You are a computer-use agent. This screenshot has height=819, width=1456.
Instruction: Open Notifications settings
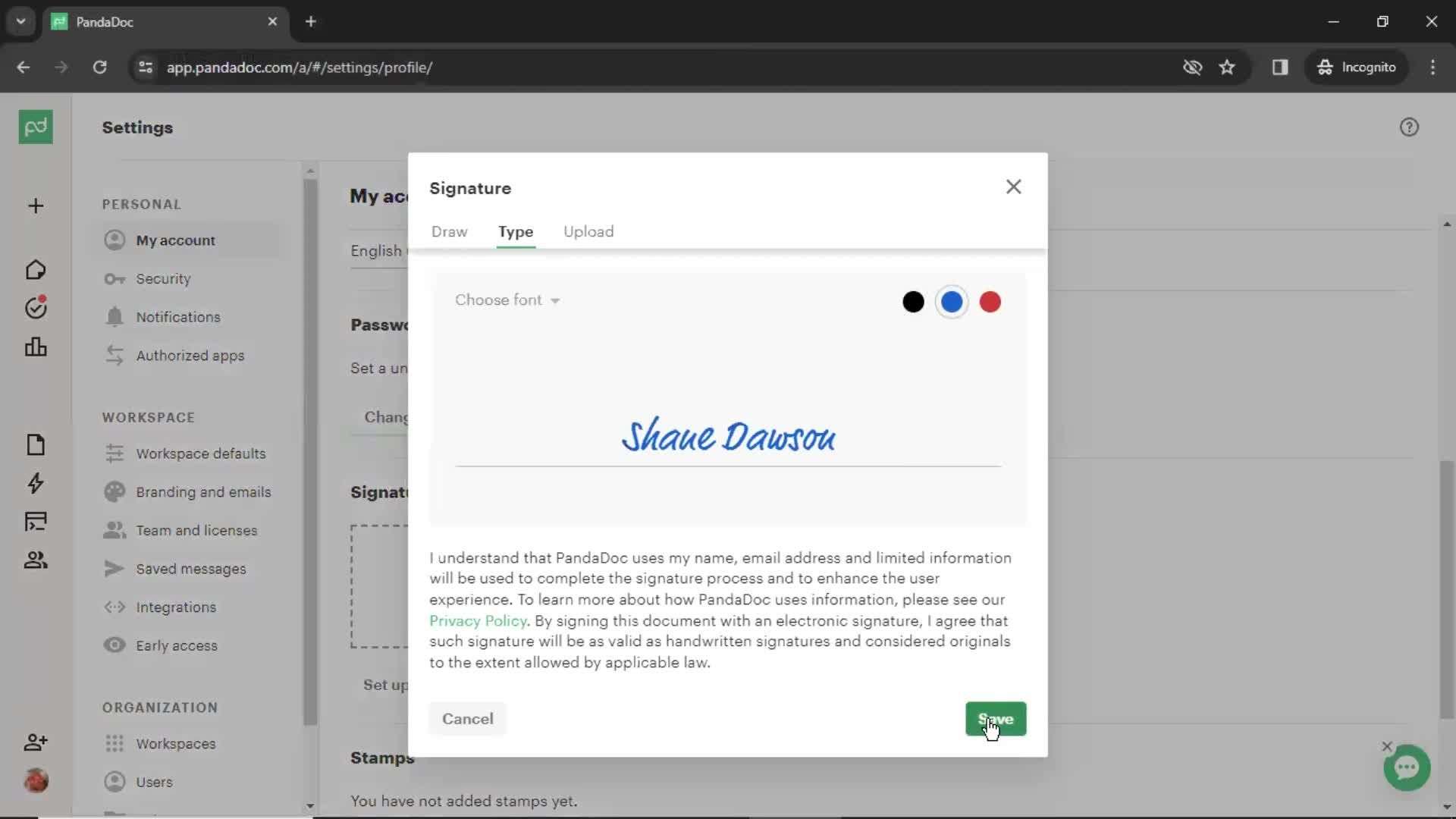(178, 317)
